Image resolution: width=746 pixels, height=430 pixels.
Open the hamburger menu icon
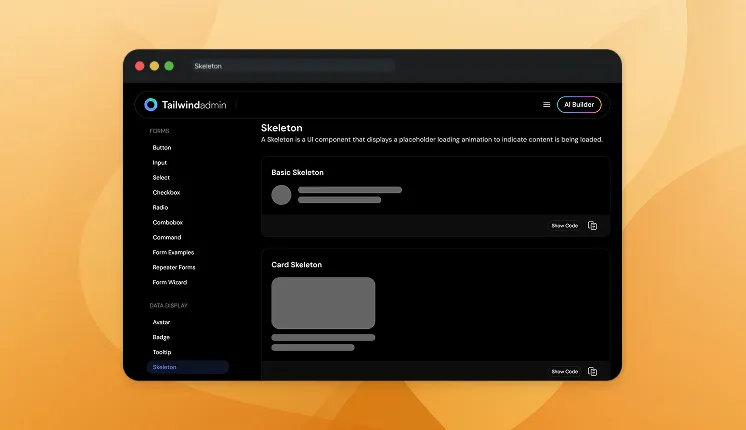click(547, 105)
